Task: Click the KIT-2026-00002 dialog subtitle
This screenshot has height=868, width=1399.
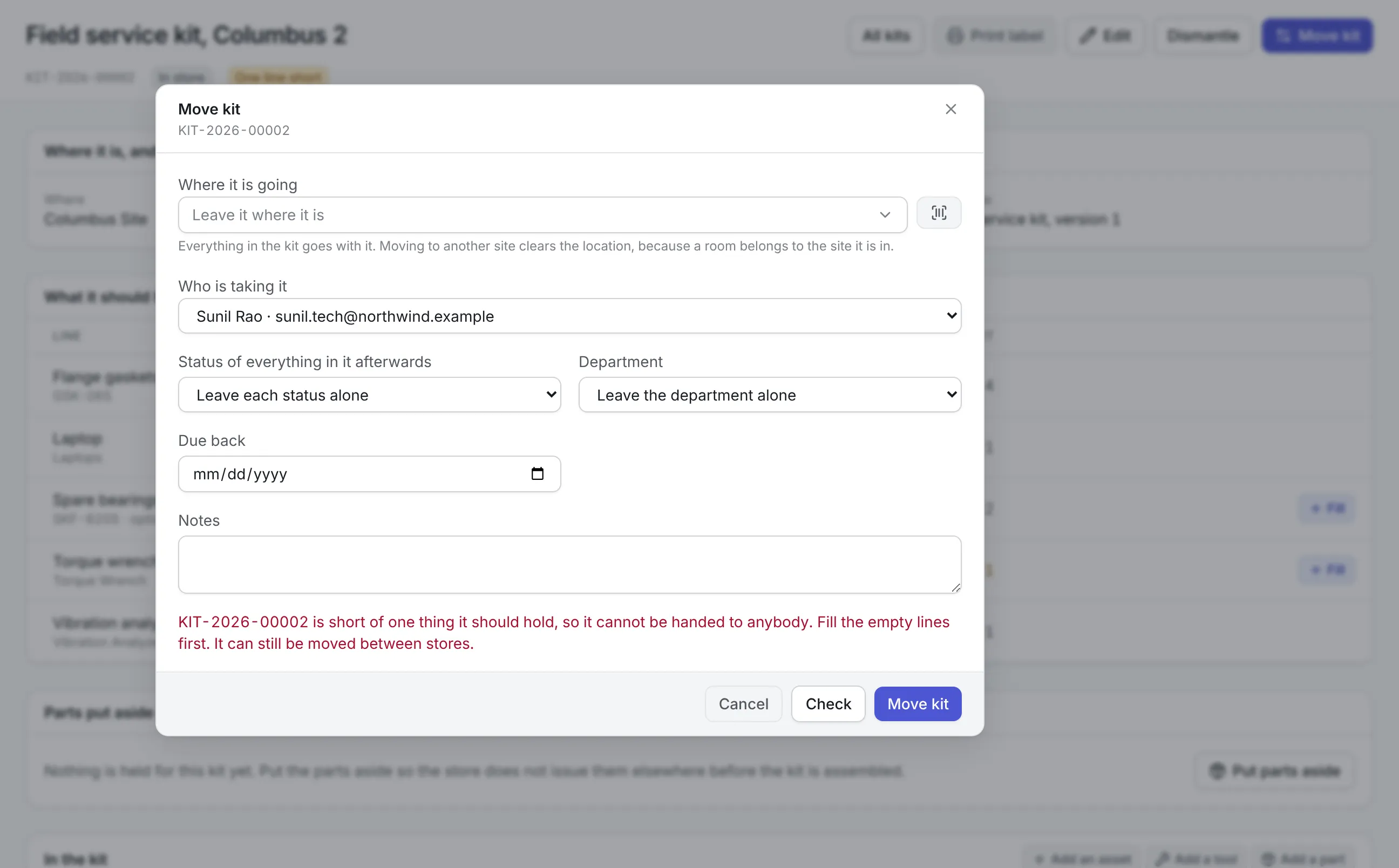Action: (x=234, y=130)
